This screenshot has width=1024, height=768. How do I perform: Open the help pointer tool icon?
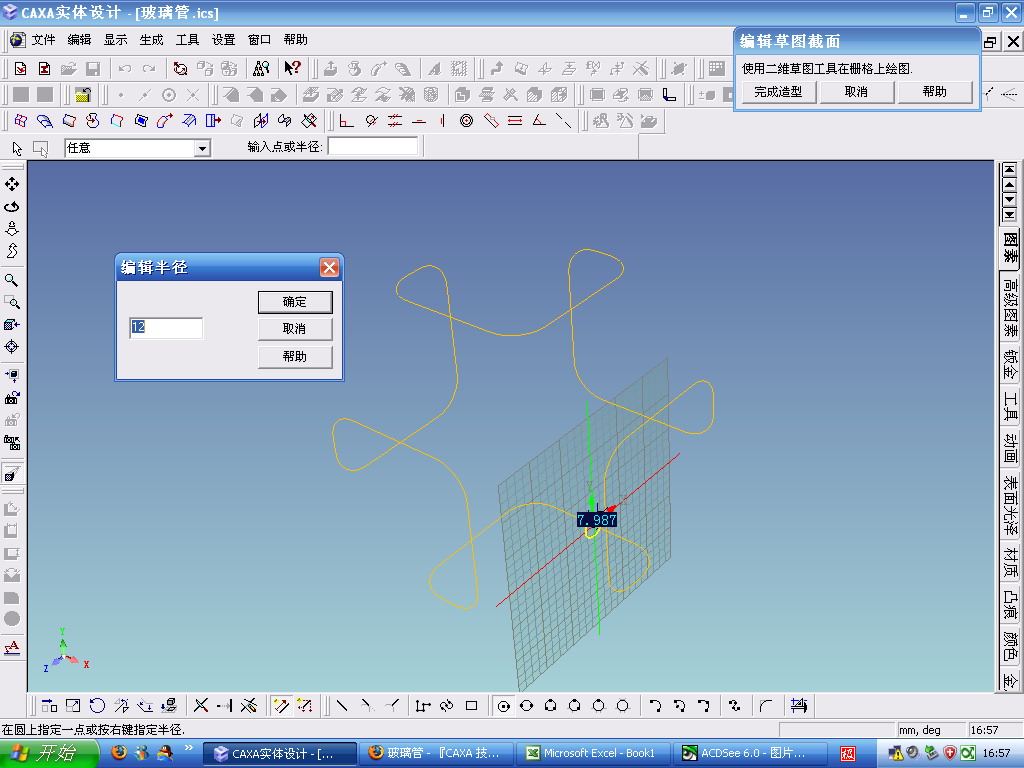tap(292, 68)
